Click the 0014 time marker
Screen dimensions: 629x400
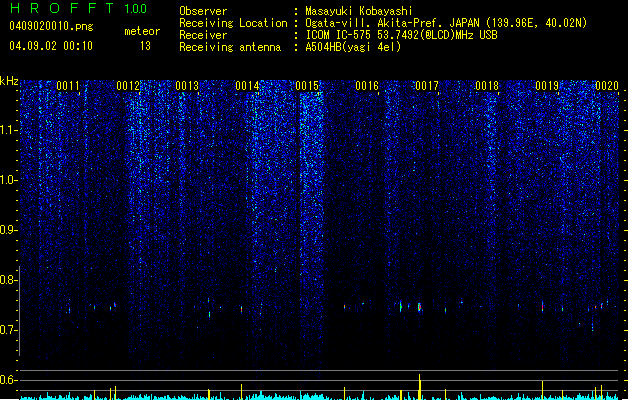(247, 86)
